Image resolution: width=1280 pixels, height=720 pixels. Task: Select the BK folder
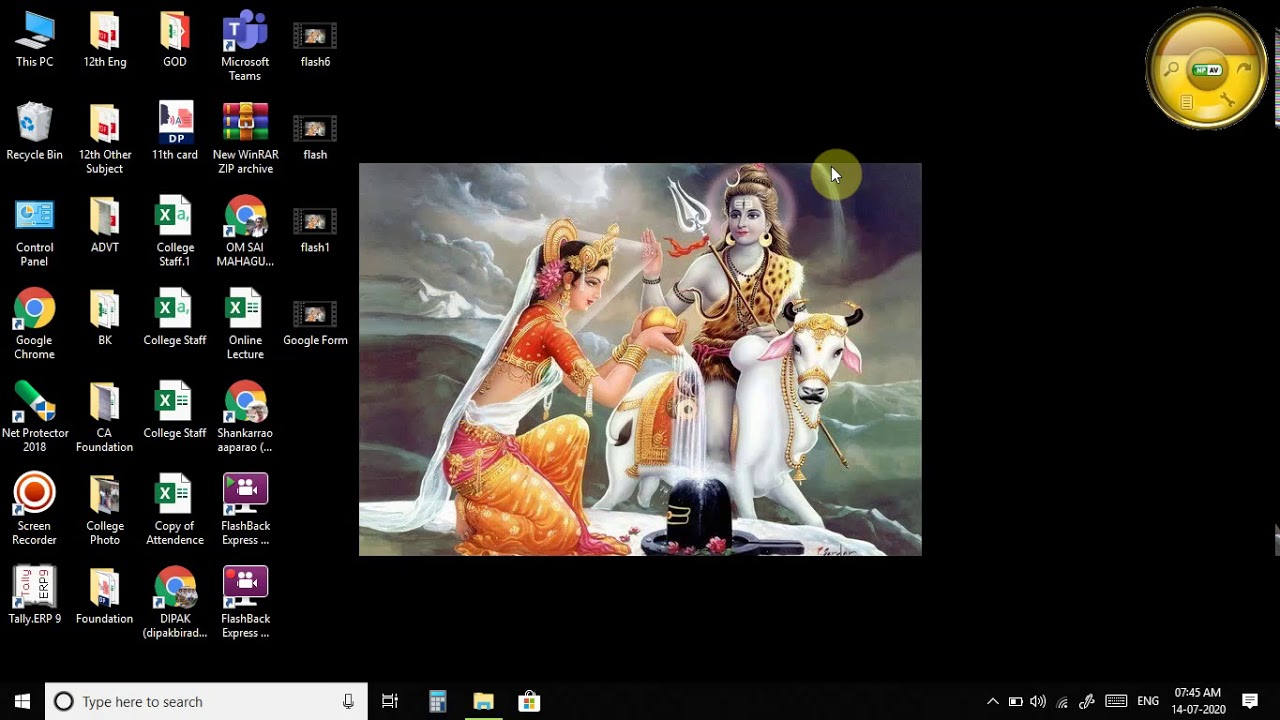[x=104, y=319]
